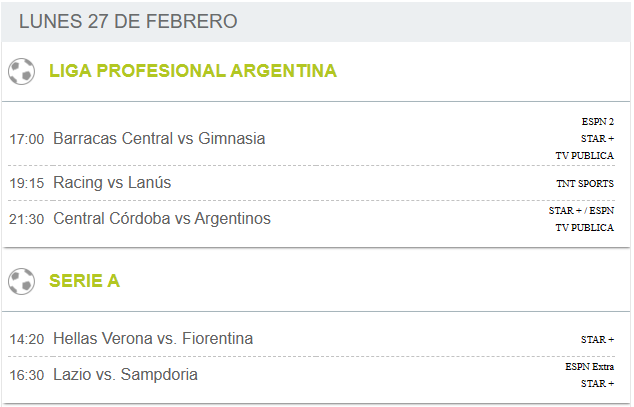Click the soccer ball icon beside Serie A
The image size is (634, 407).
pyautogui.click(x=21, y=281)
